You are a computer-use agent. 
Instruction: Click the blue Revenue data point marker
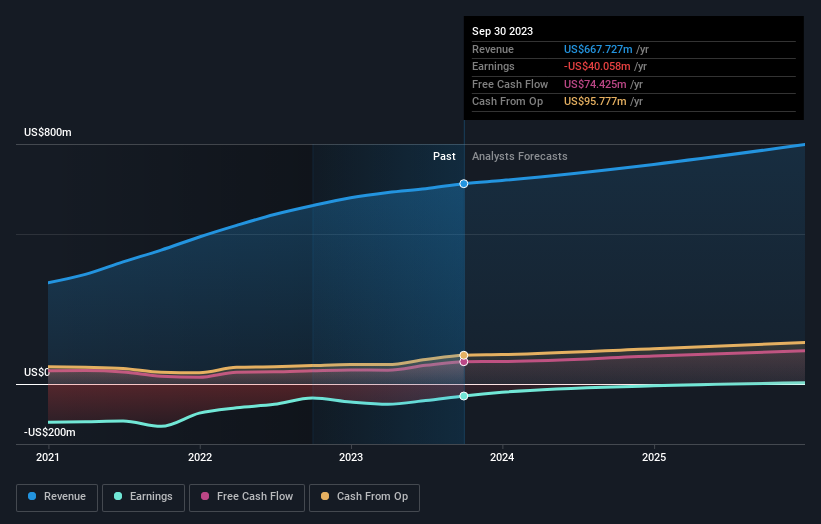pyautogui.click(x=464, y=184)
